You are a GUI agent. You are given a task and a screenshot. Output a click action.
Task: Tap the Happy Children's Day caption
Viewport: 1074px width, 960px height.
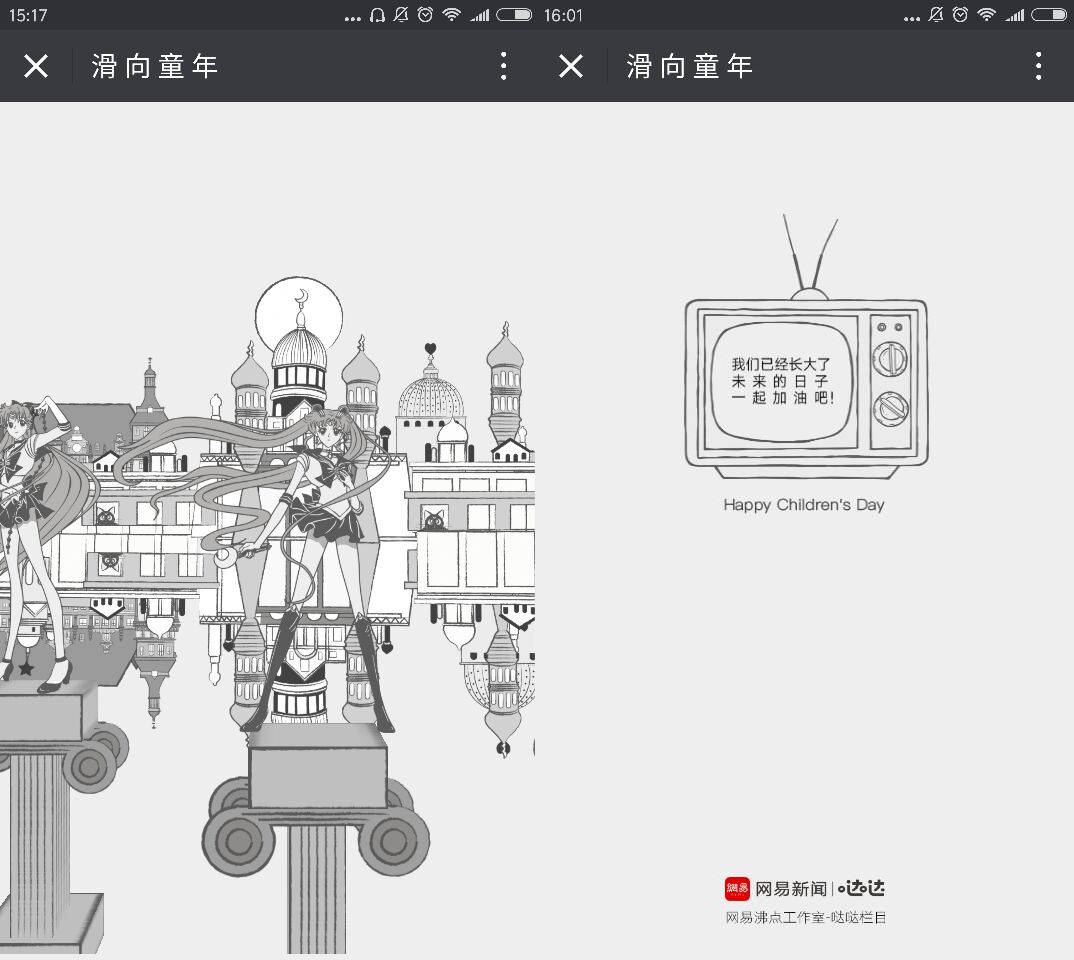(x=804, y=505)
